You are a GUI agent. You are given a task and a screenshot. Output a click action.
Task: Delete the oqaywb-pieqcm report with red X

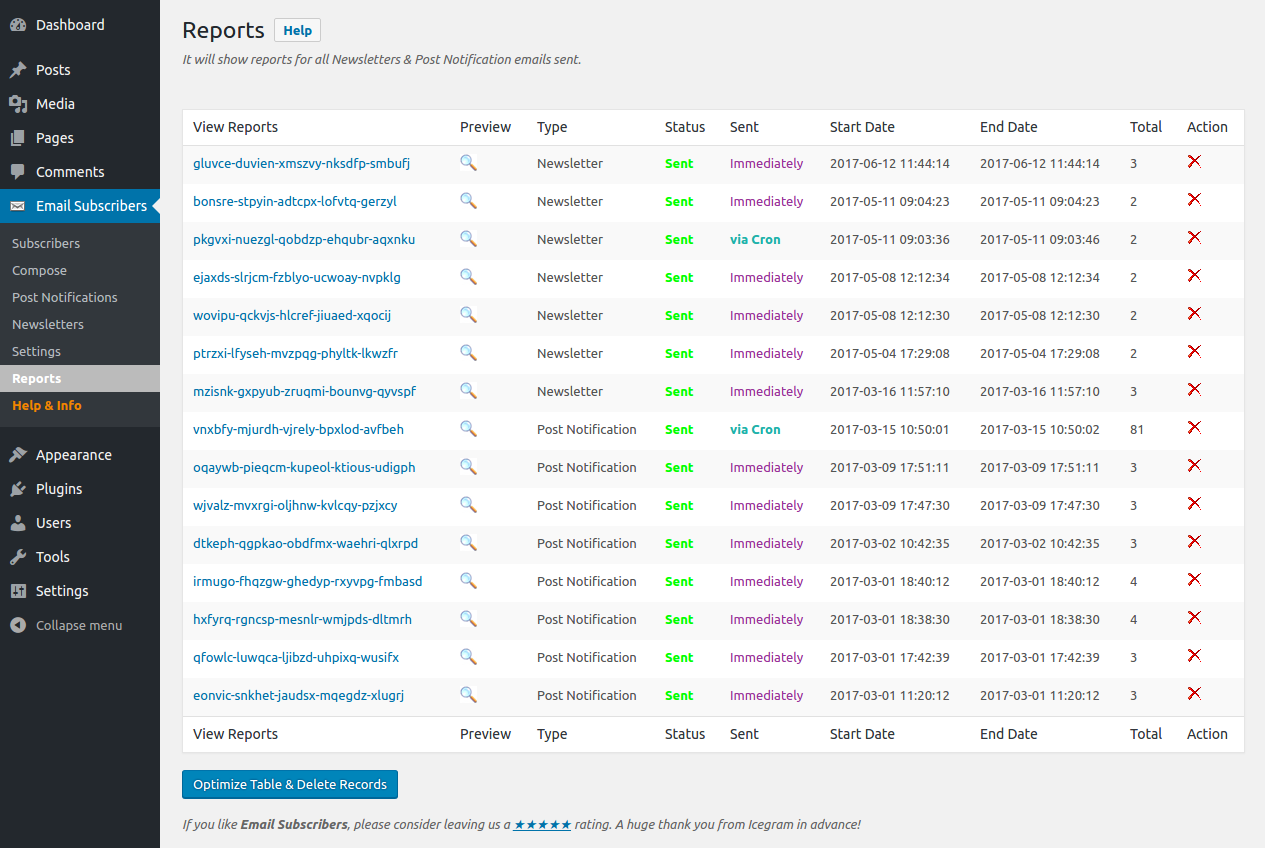pos(1194,465)
